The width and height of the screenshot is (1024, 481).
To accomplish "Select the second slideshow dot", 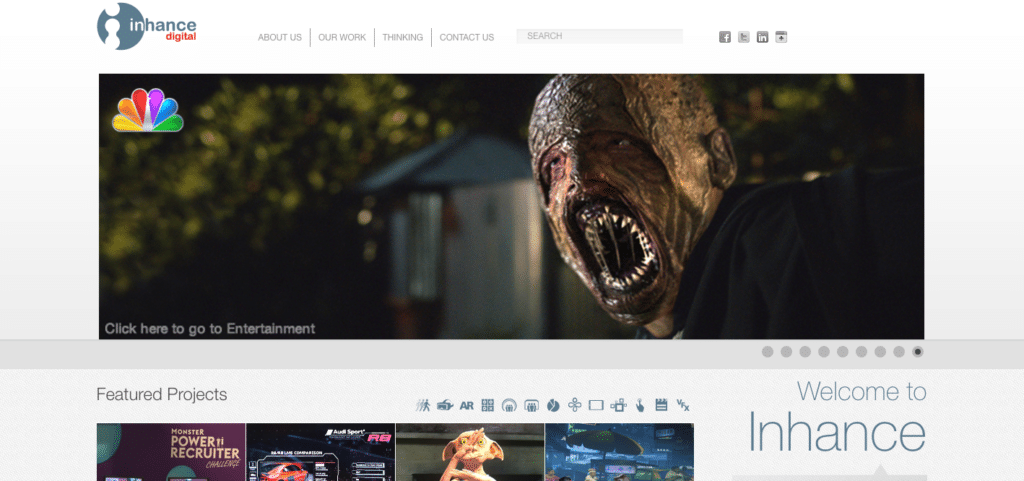I will tap(786, 352).
